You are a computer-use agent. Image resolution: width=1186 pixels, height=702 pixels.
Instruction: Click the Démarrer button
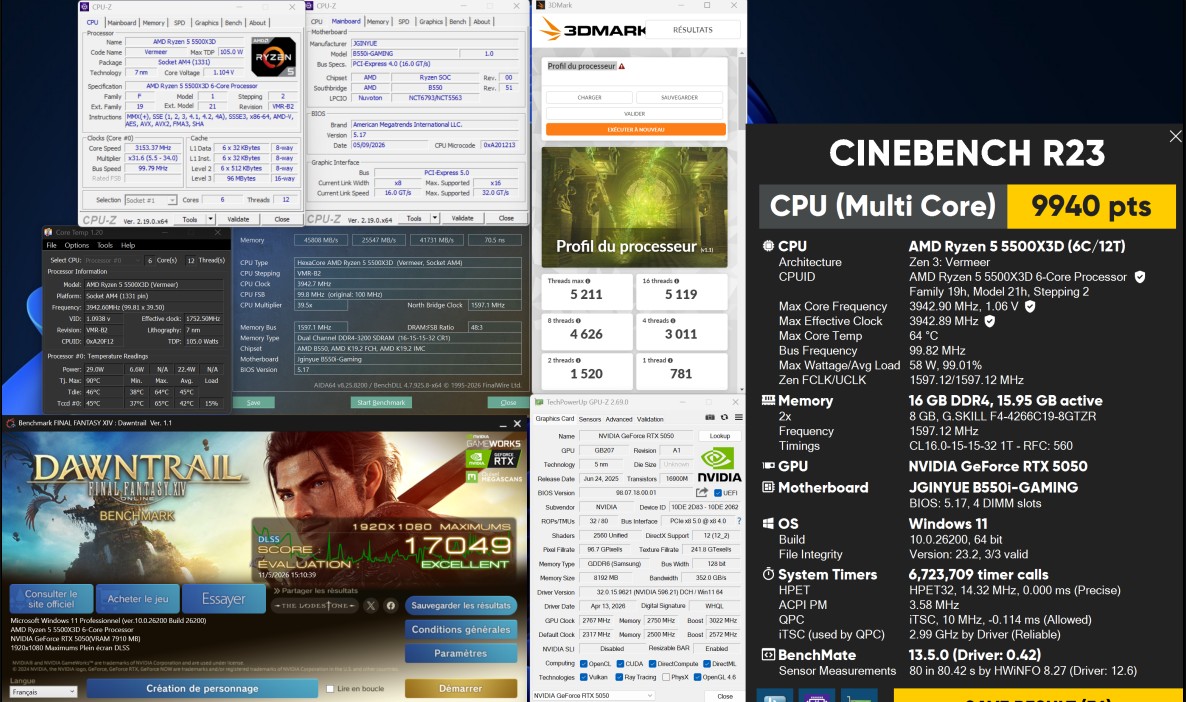[x=461, y=688]
